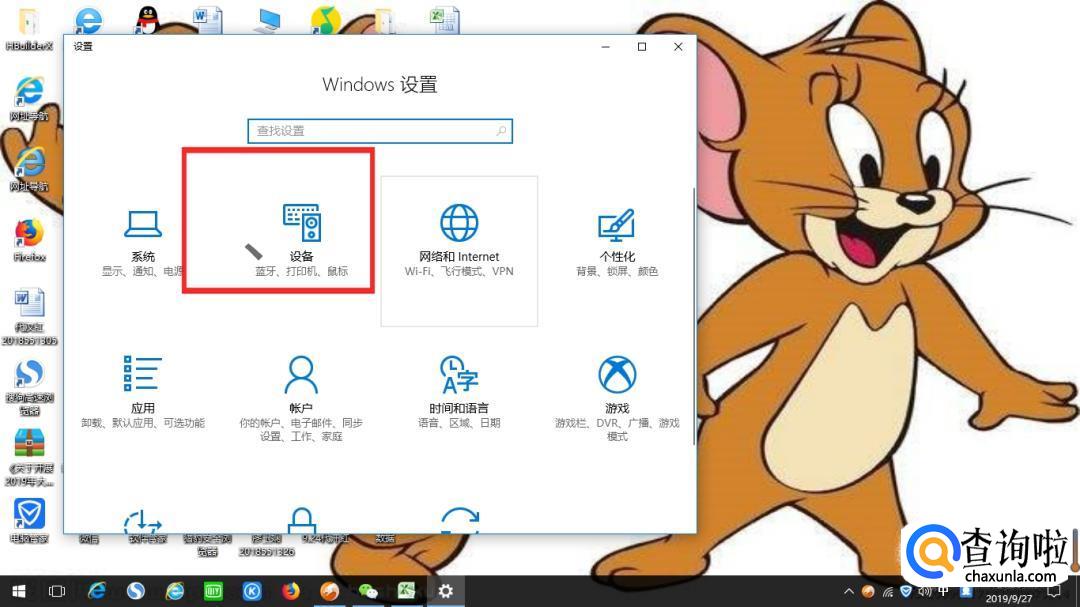Open 时间和语言 (Time & Language) settings
1080x607 pixels.
pos(459,390)
